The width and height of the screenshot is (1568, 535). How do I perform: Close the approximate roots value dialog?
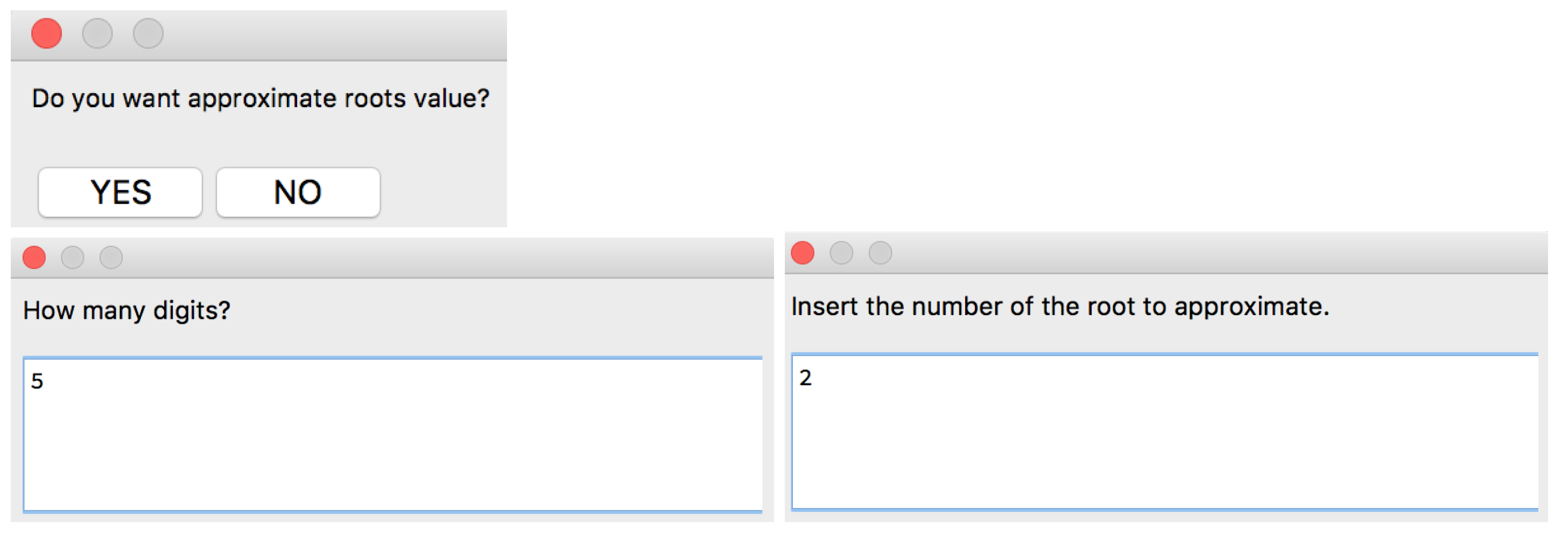(x=47, y=33)
